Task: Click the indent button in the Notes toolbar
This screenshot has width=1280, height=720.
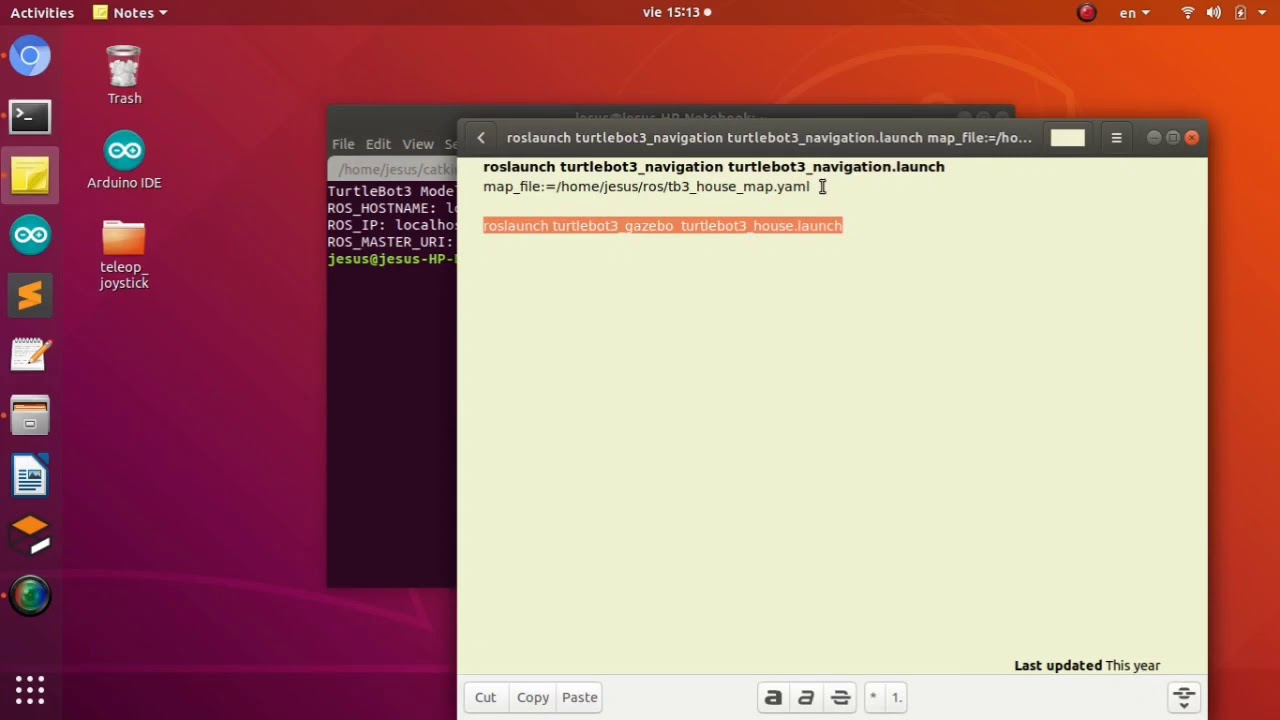Action: pos(1184,697)
